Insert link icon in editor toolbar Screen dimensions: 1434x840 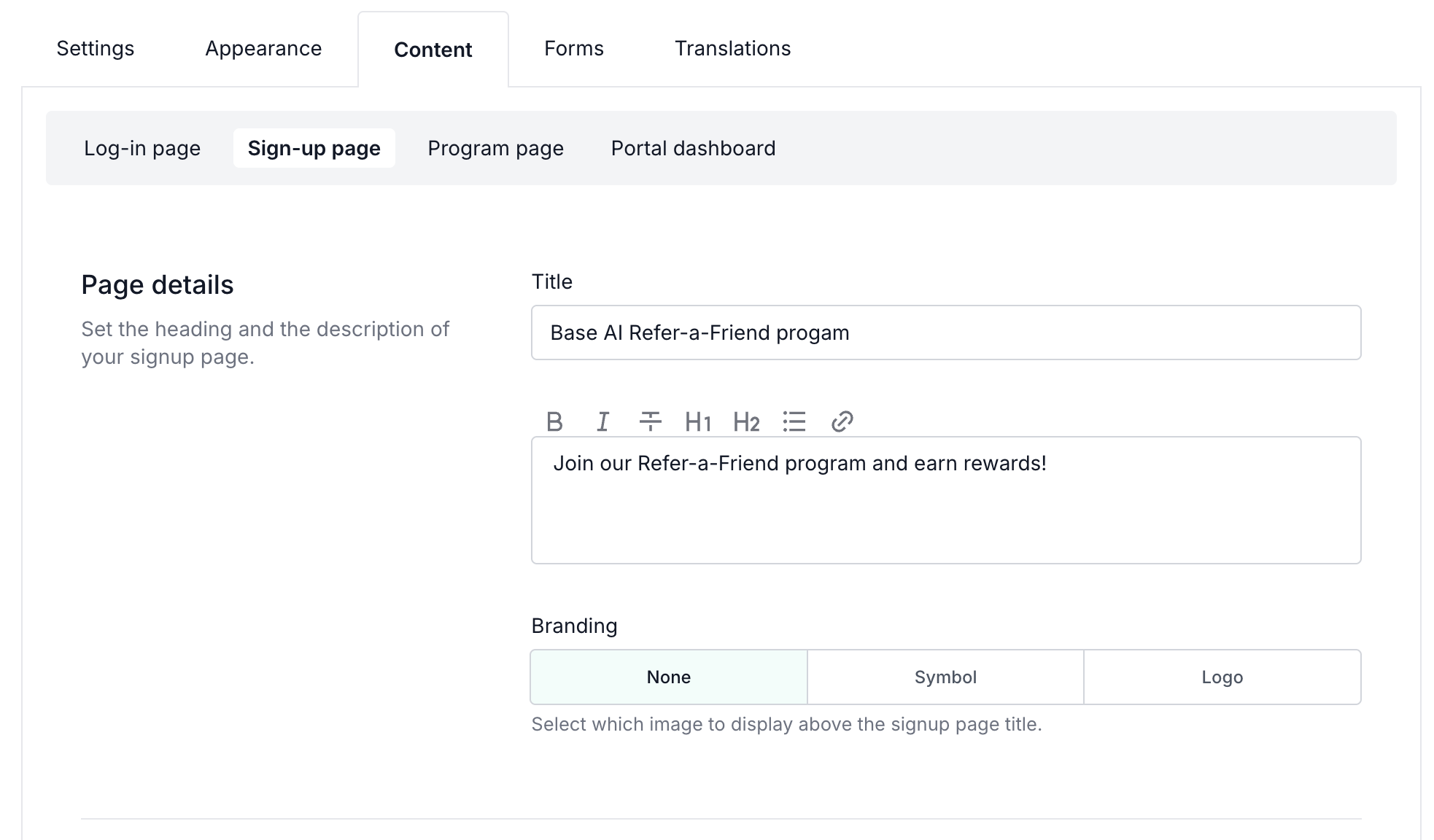pyautogui.click(x=842, y=421)
